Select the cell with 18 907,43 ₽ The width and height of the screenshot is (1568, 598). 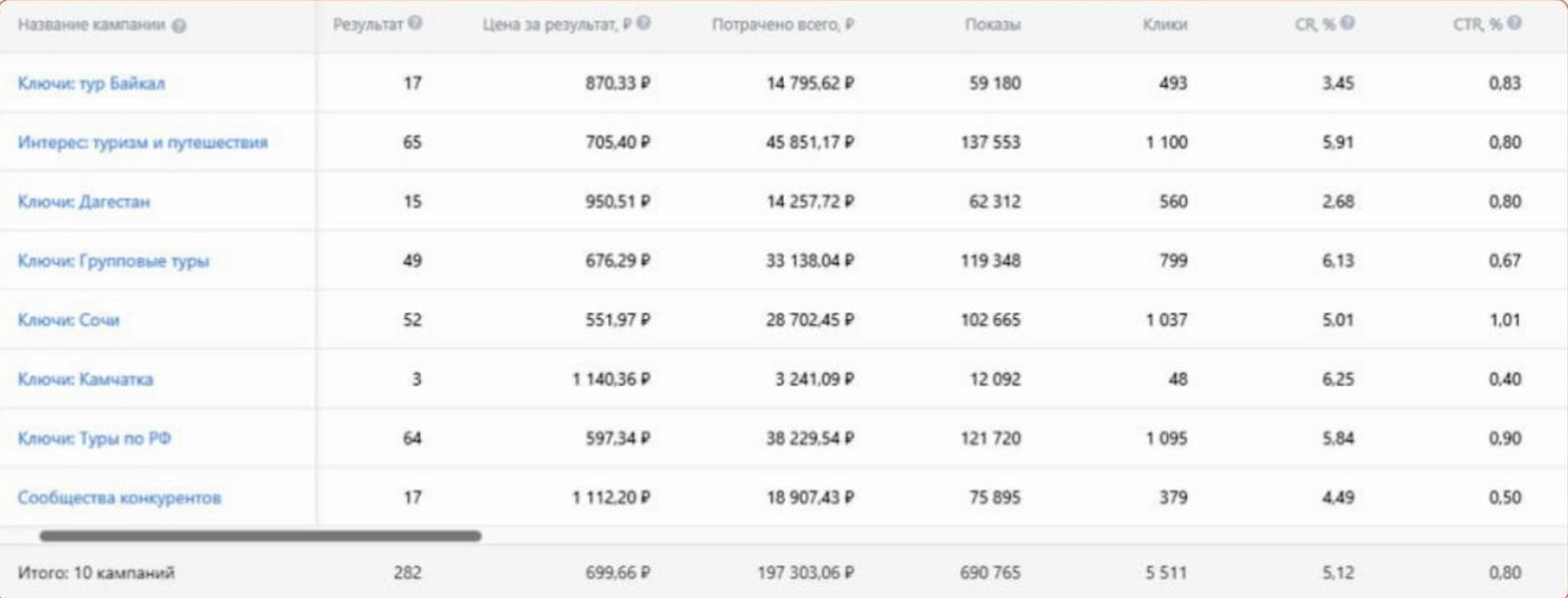(810, 498)
